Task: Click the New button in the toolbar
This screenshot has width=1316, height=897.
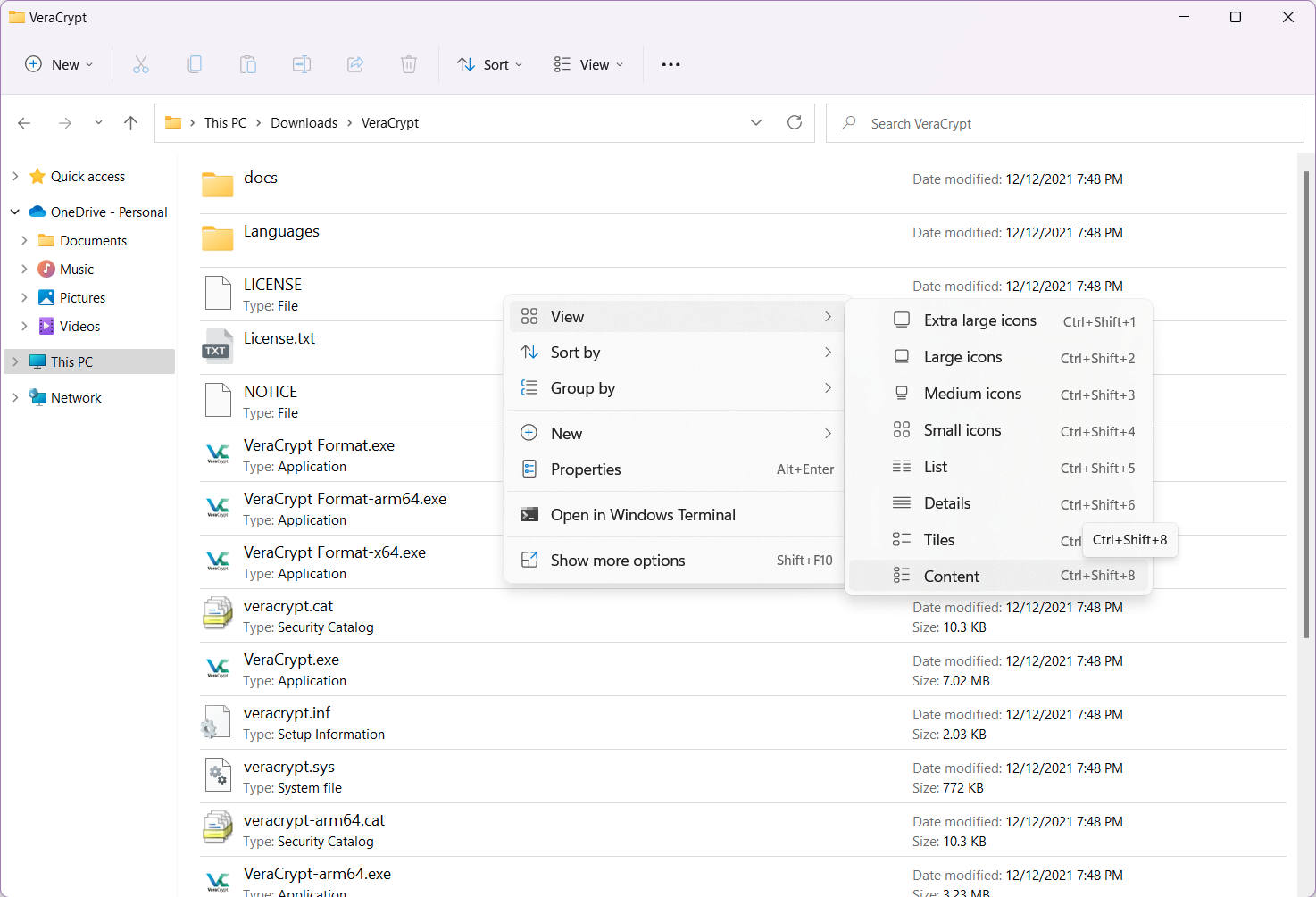Action: coord(58,63)
